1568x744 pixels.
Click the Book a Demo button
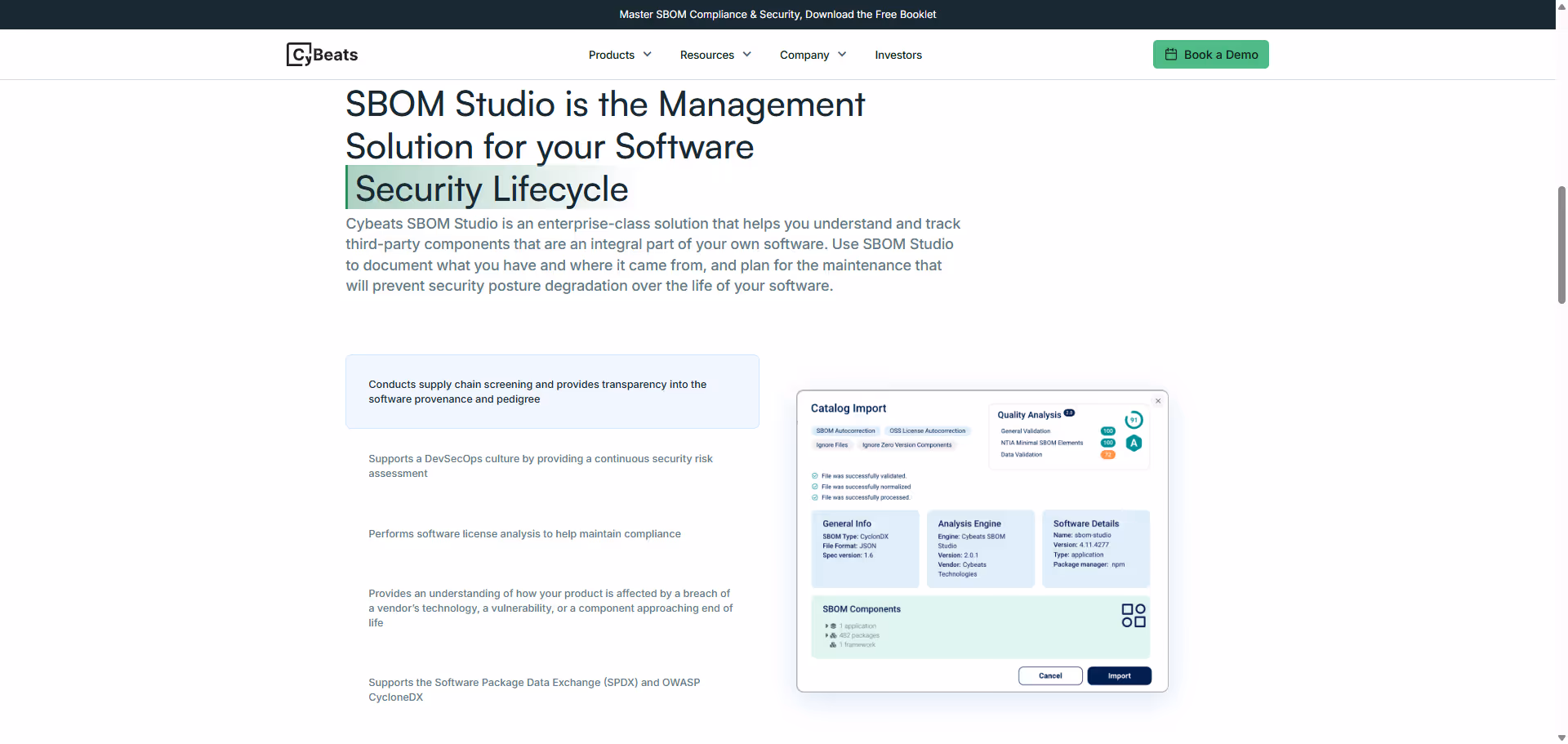pos(1210,54)
